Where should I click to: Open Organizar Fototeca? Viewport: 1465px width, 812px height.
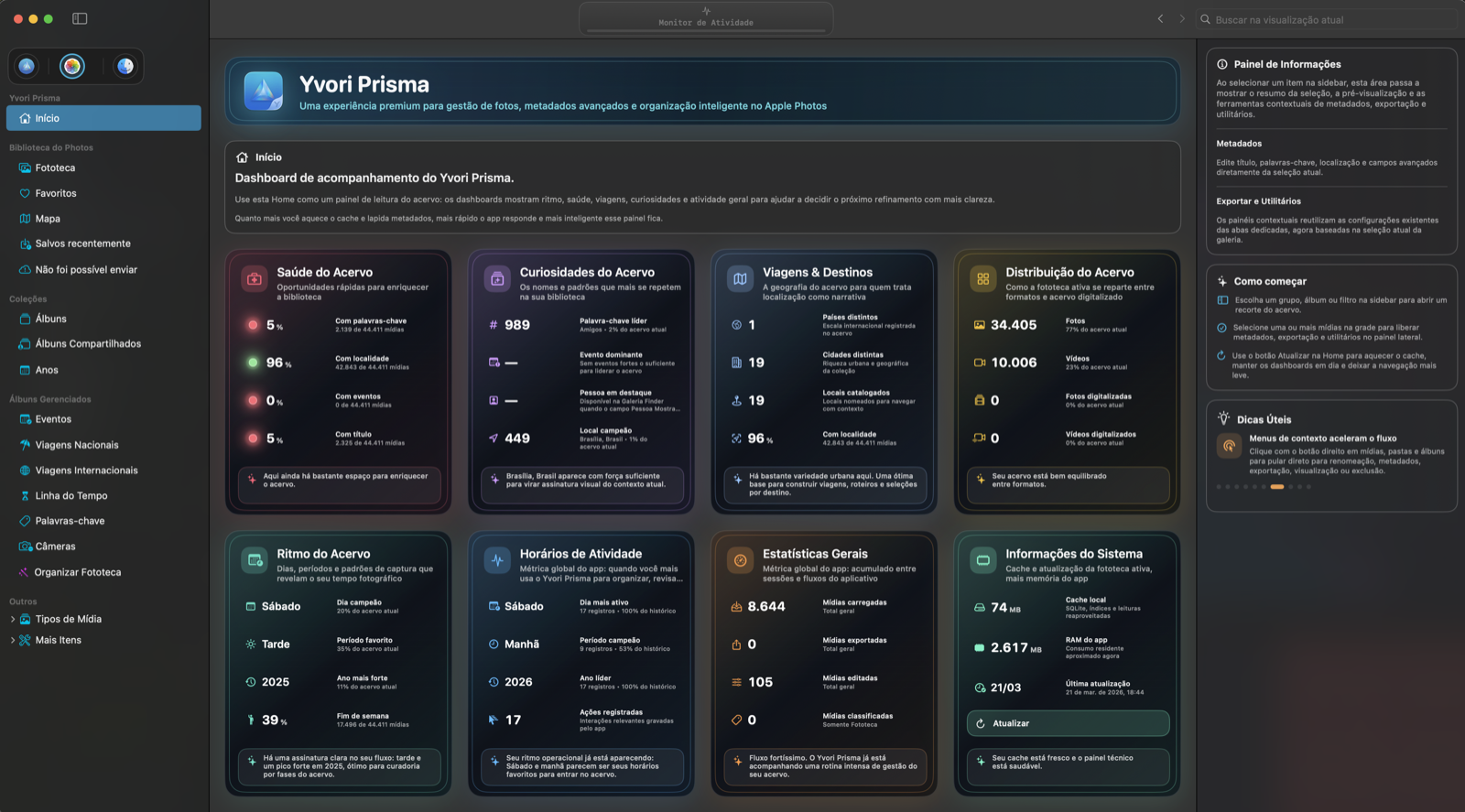[103, 572]
